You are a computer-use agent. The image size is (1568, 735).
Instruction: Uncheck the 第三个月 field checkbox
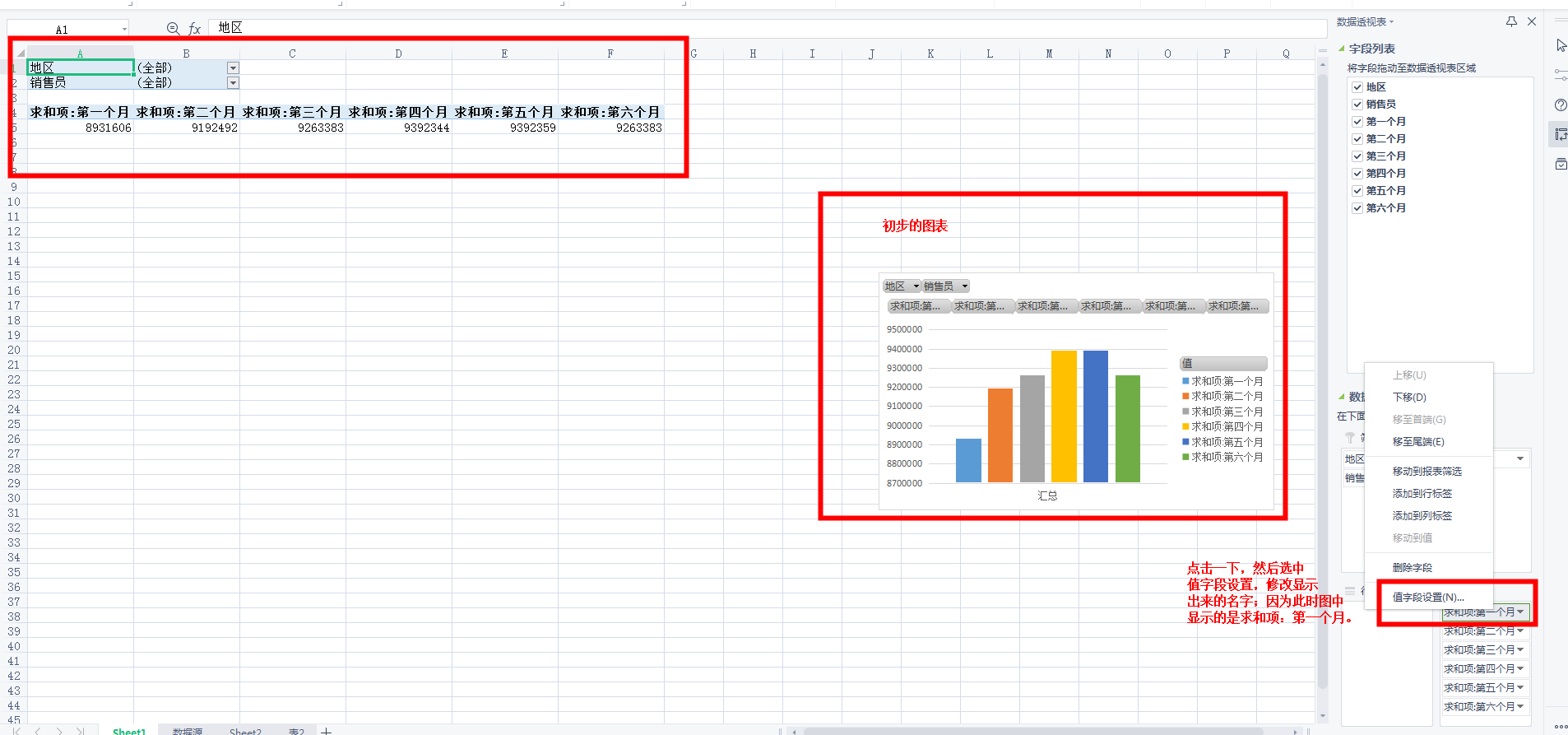click(1357, 156)
